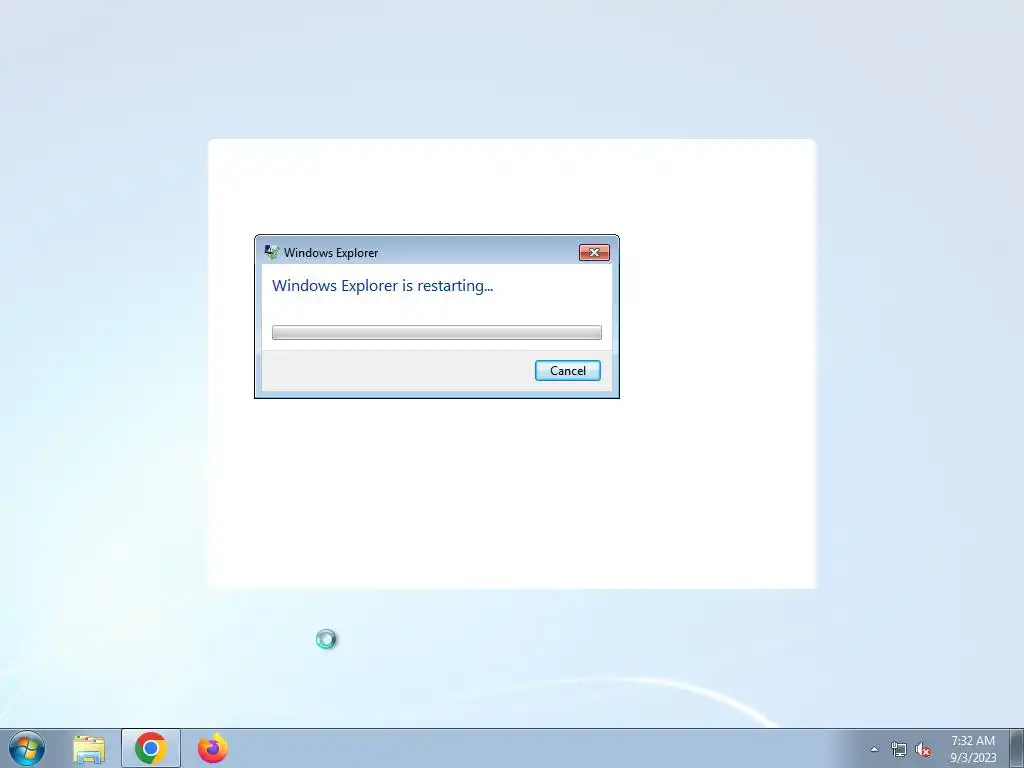The image size is (1024, 768).
Task: Click the muted volume tray icon
Action: pos(923,750)
